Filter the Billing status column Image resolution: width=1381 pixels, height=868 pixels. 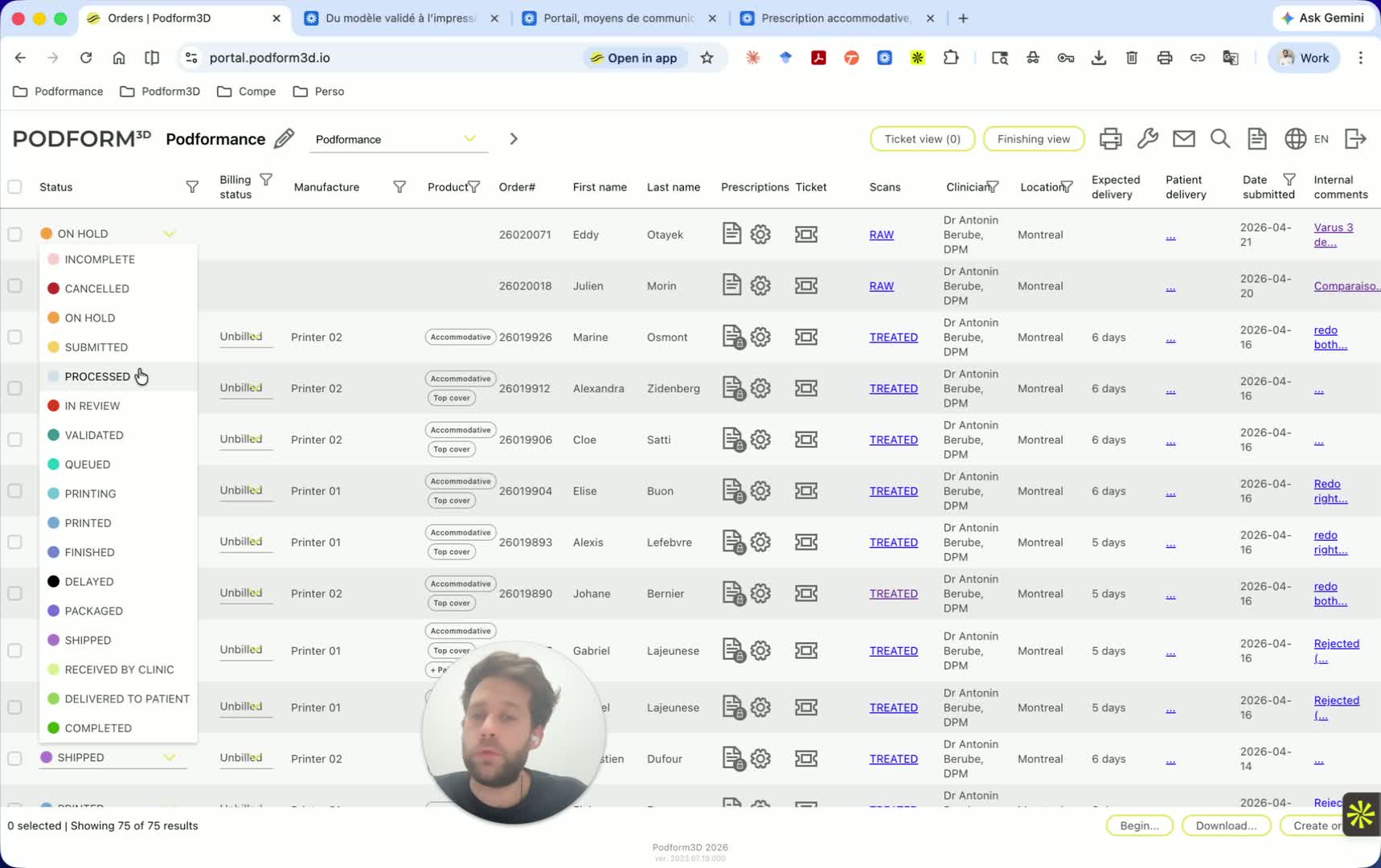click(266, 180)
